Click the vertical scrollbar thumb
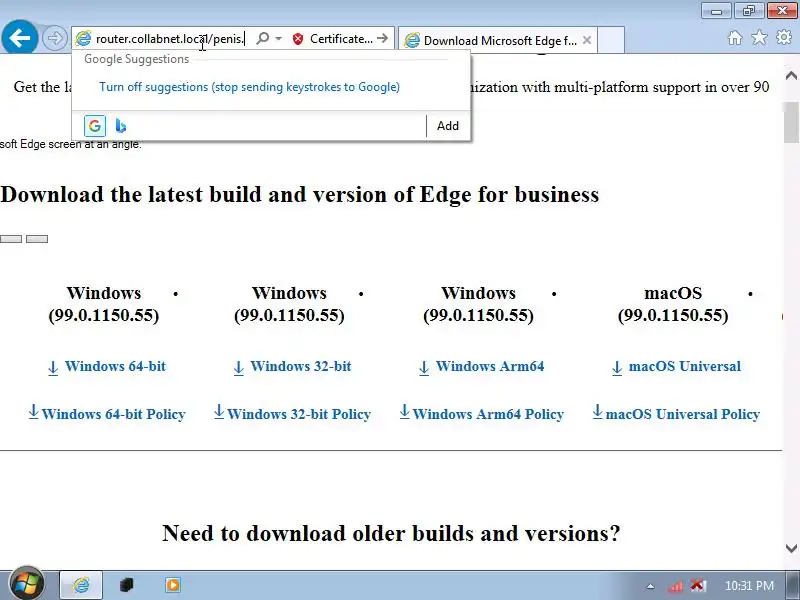This screenshot has height=600, width=800. 791,122
